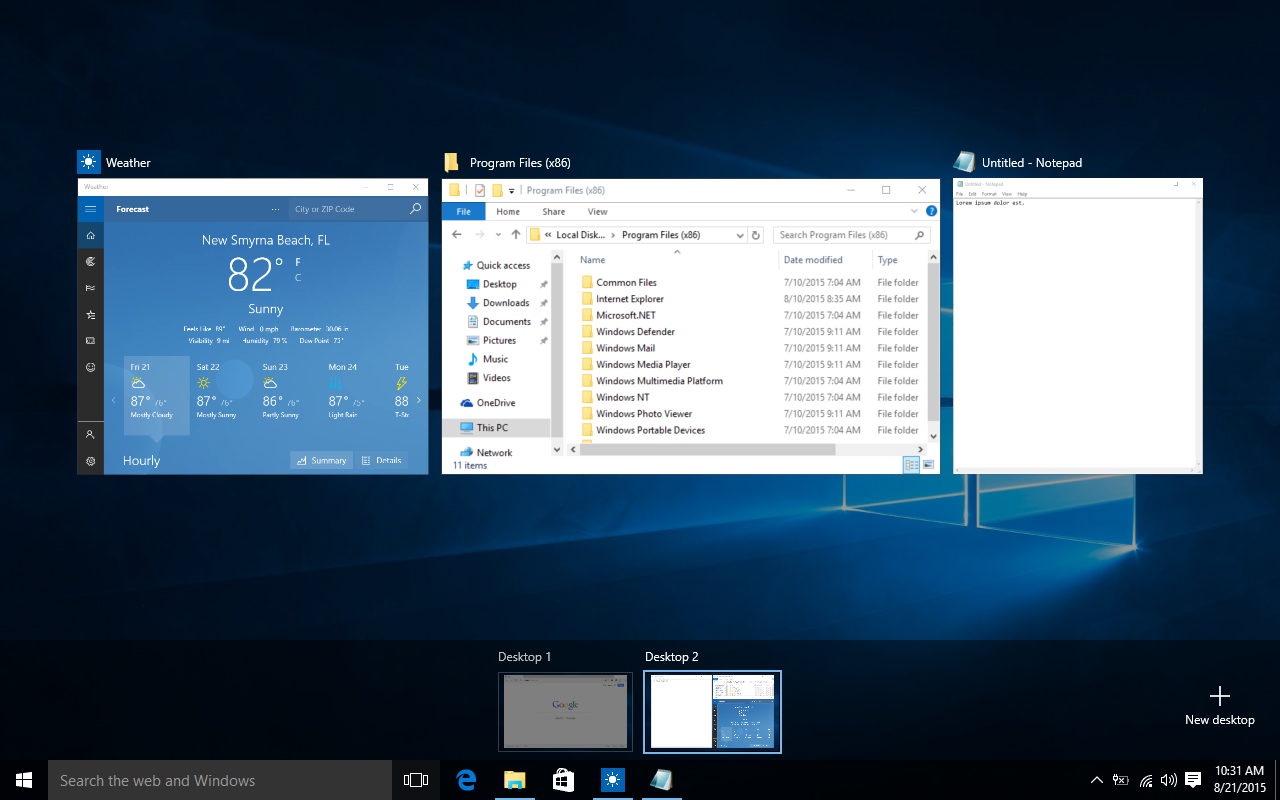Switch Explorer to details view icon
This screenshot has height=800, width=1280.
911,465
